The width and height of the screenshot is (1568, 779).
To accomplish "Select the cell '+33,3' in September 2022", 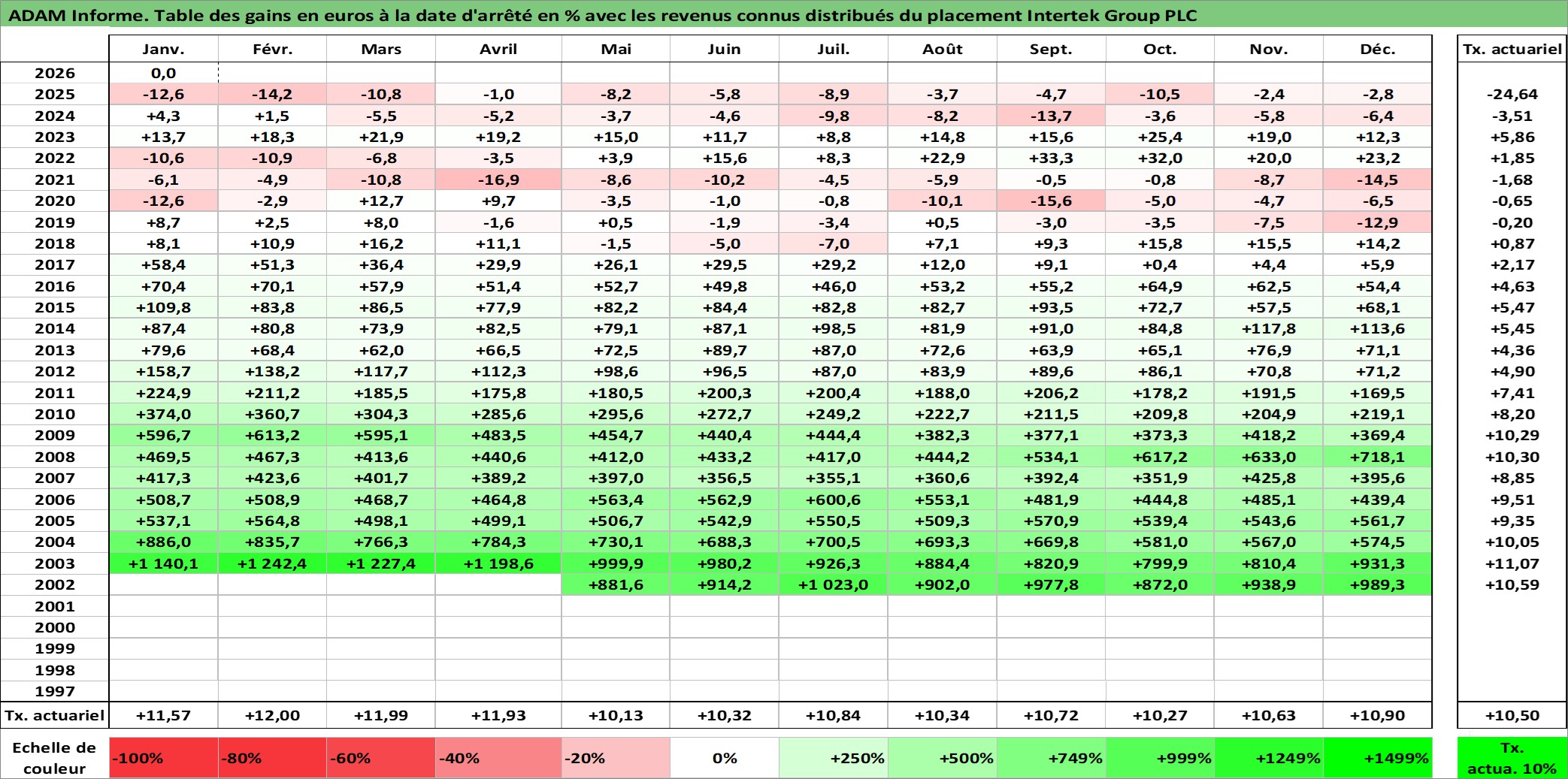I will tap(1051, 158).
